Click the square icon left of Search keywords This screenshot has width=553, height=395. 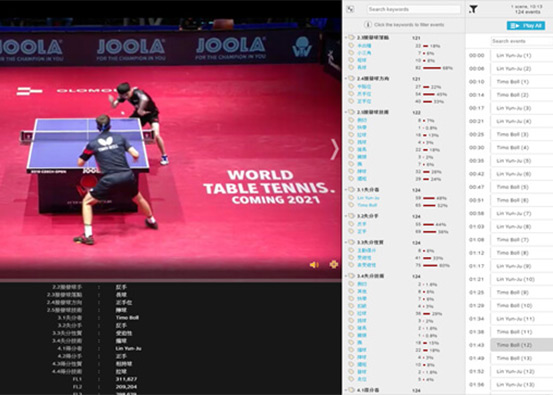pos(351,9)
